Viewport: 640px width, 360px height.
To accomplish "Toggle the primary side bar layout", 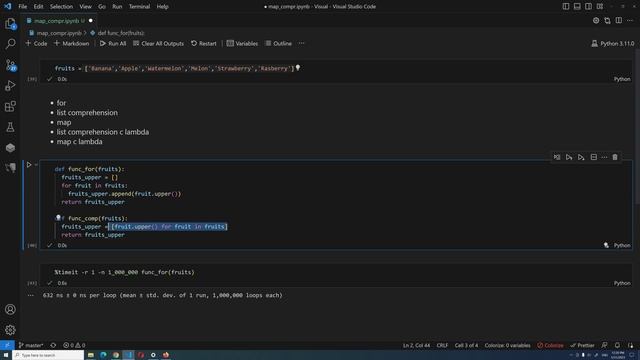I will point(566,7).
